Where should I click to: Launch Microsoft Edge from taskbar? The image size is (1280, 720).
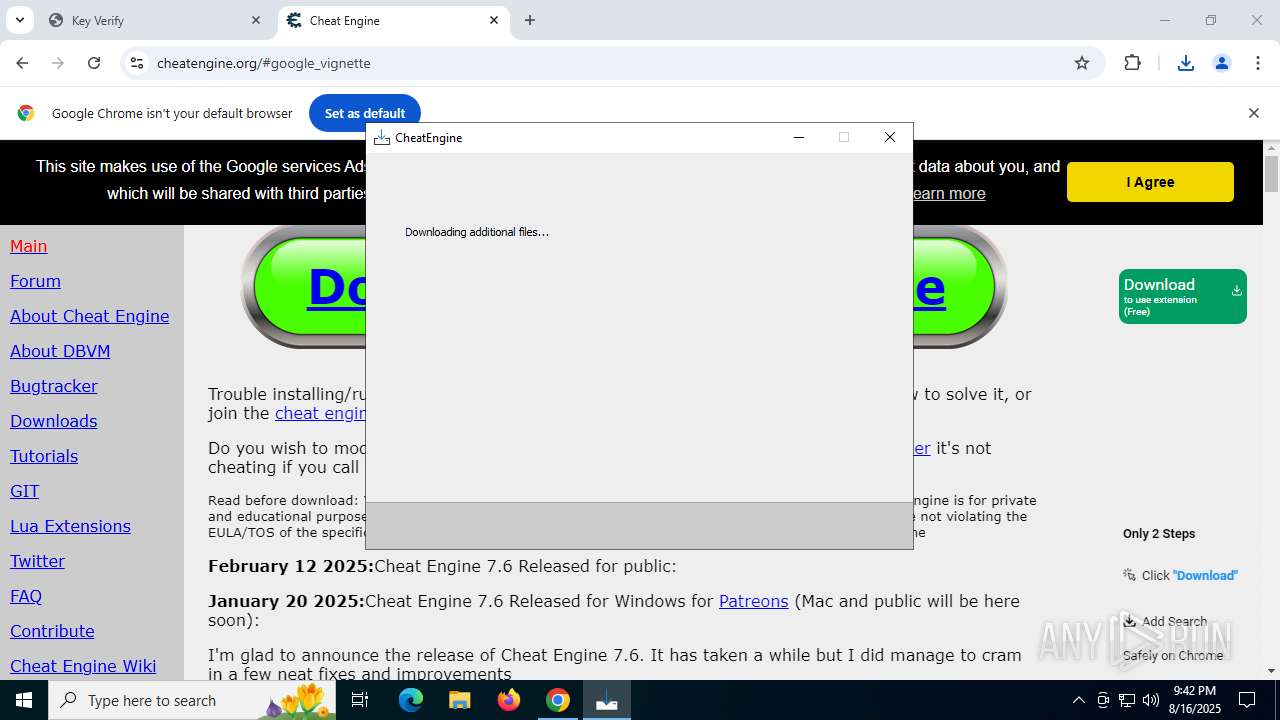(411, 700)
